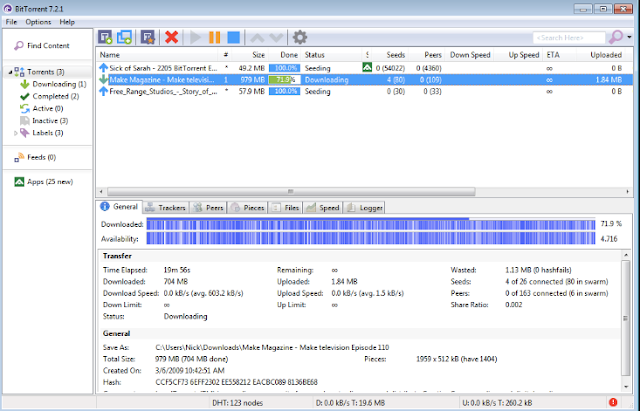Click the 100.0% bar of Sick of Sarah
640x411 pixels.
pos(284,68)
